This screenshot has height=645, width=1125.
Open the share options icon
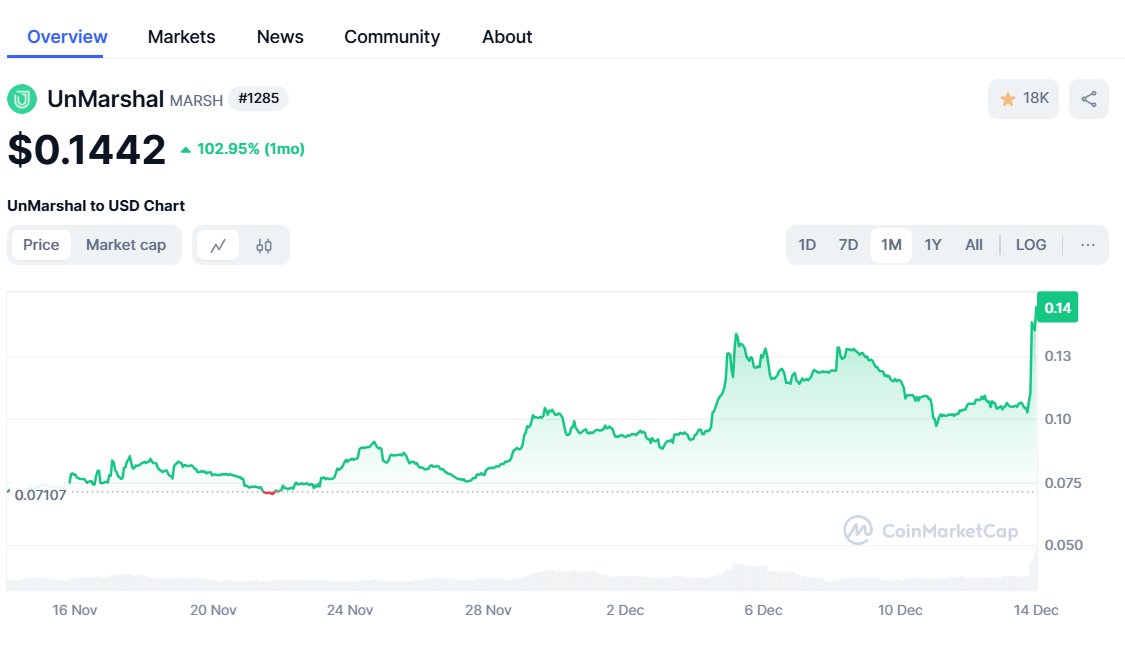click(x=1088, y=98)
